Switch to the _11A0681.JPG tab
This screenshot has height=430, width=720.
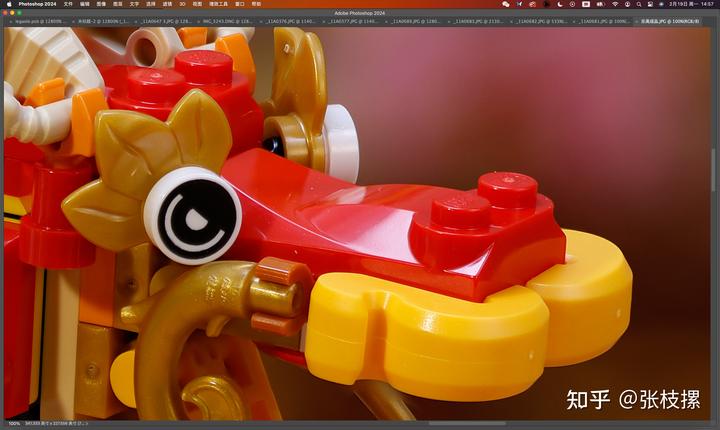click(604, 21)
